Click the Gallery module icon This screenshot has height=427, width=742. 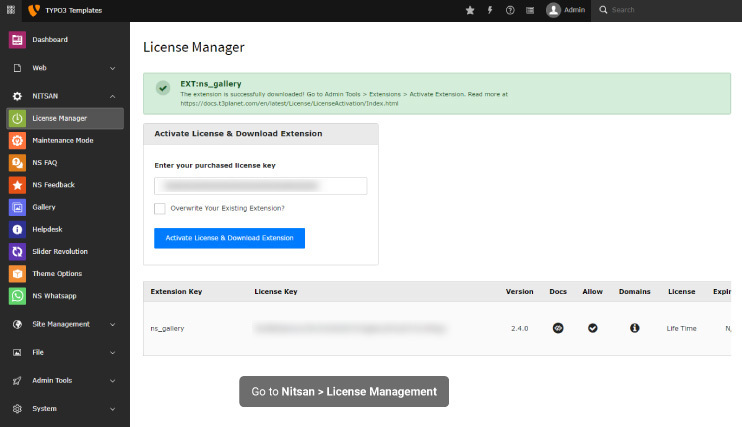pos(18,207)
